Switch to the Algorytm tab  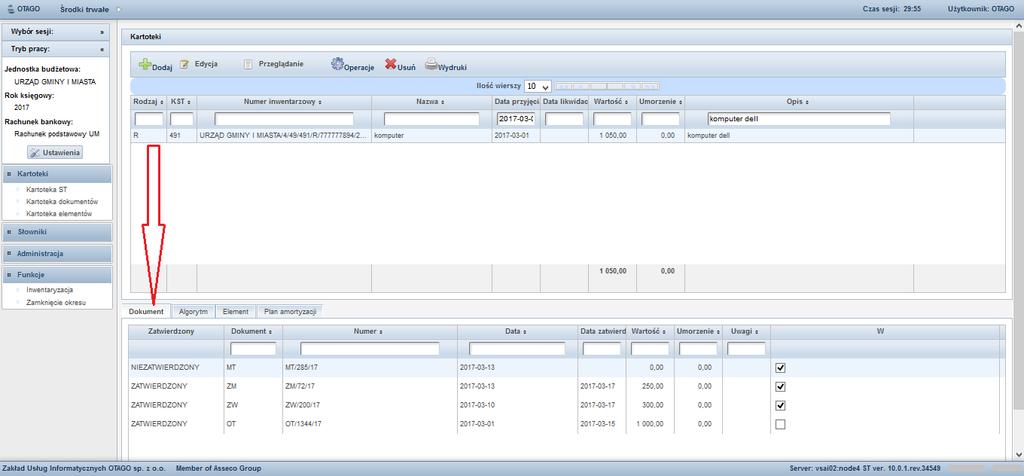click(x=193, y=311)
